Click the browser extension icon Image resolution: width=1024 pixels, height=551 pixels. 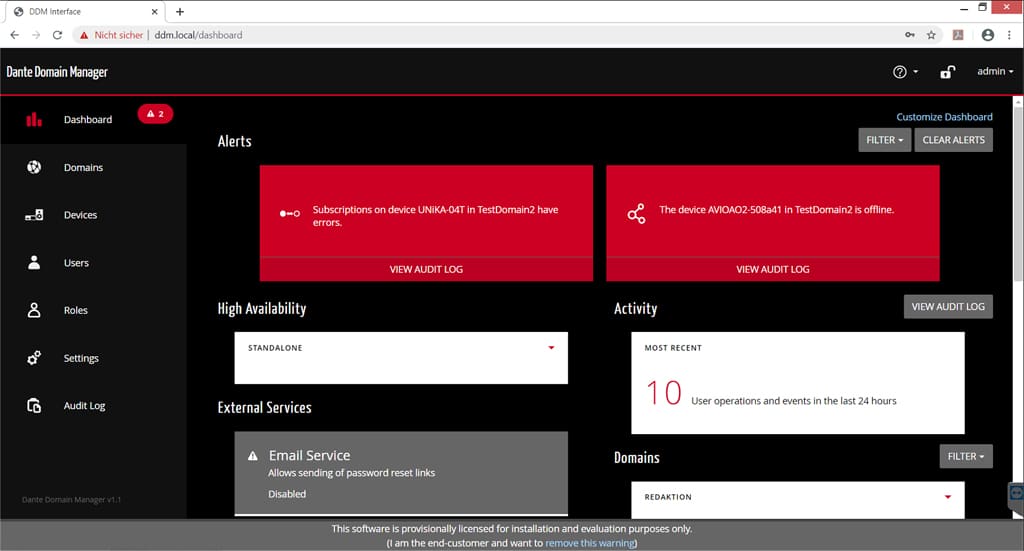click(x=958, y=35)
